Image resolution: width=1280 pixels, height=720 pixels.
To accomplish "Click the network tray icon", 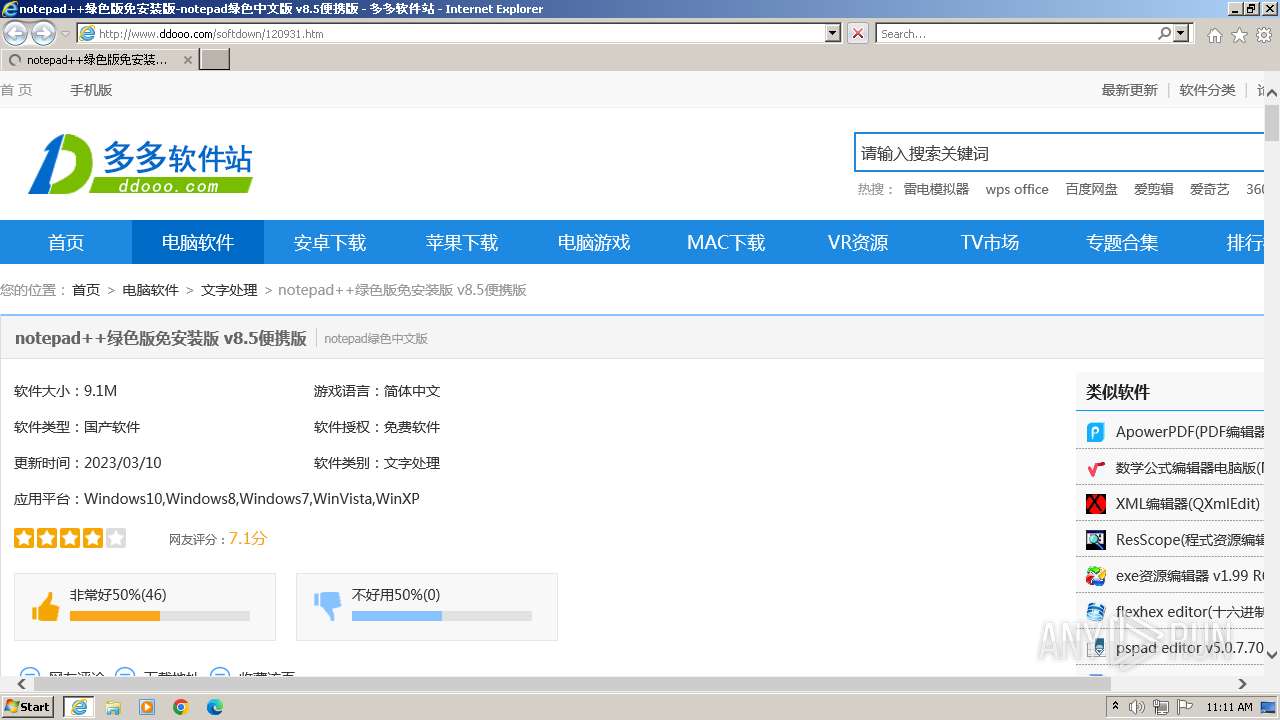I will (x=1161, y=707).
